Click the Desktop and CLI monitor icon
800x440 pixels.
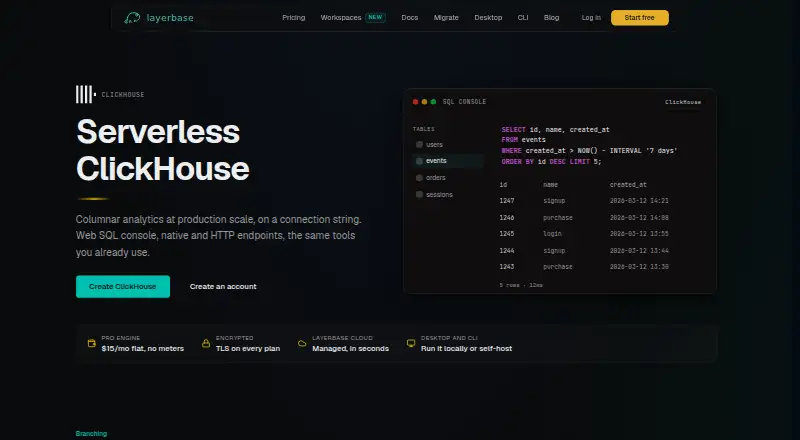click(411, 343)
